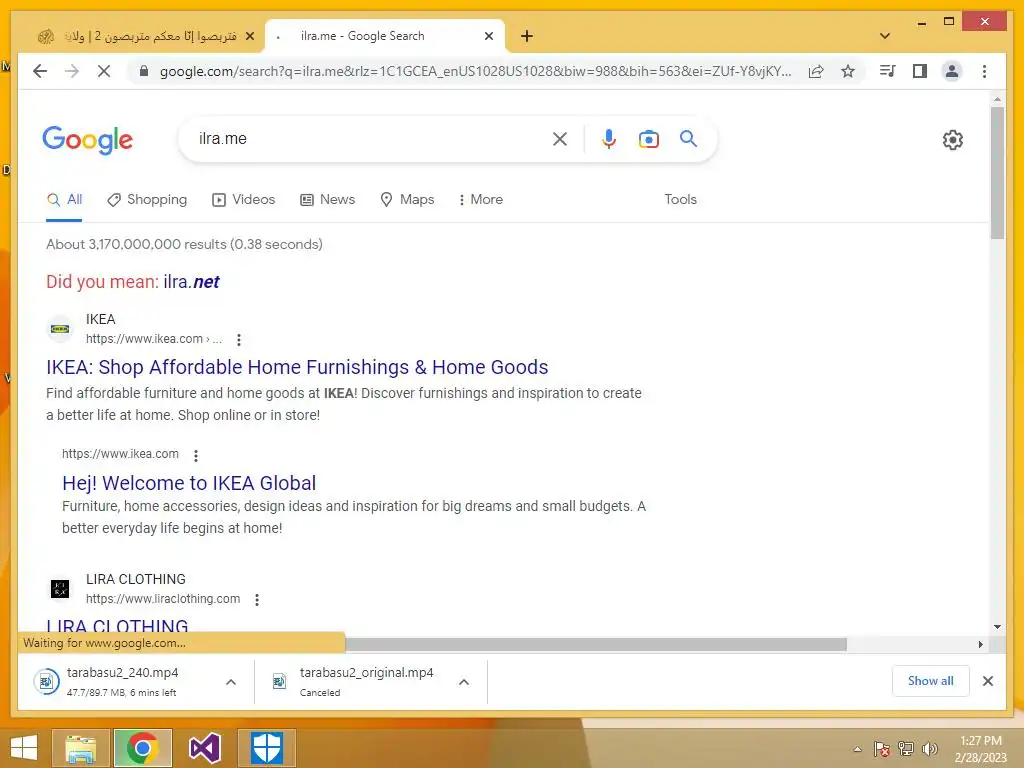Viewport: 1024px width, 768px height.
Task: View site info lock icon
Action: pyautogui.click(x=144, y=71)
